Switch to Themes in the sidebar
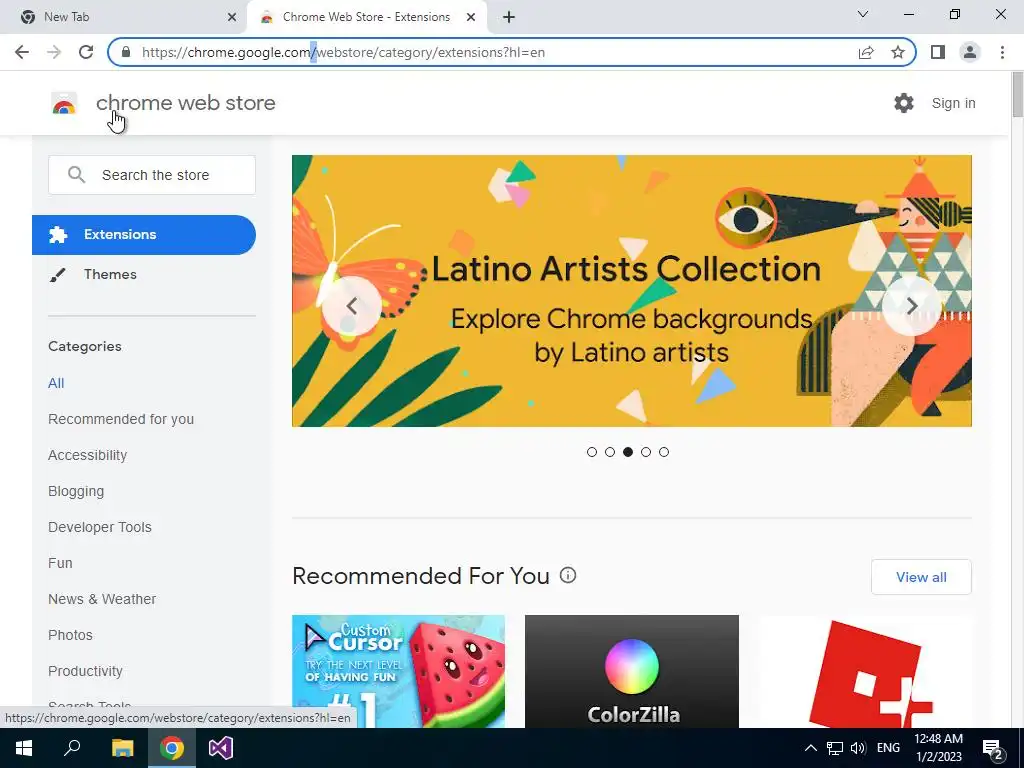Viewport: 1024px width, 768px height. pos(110,274)
